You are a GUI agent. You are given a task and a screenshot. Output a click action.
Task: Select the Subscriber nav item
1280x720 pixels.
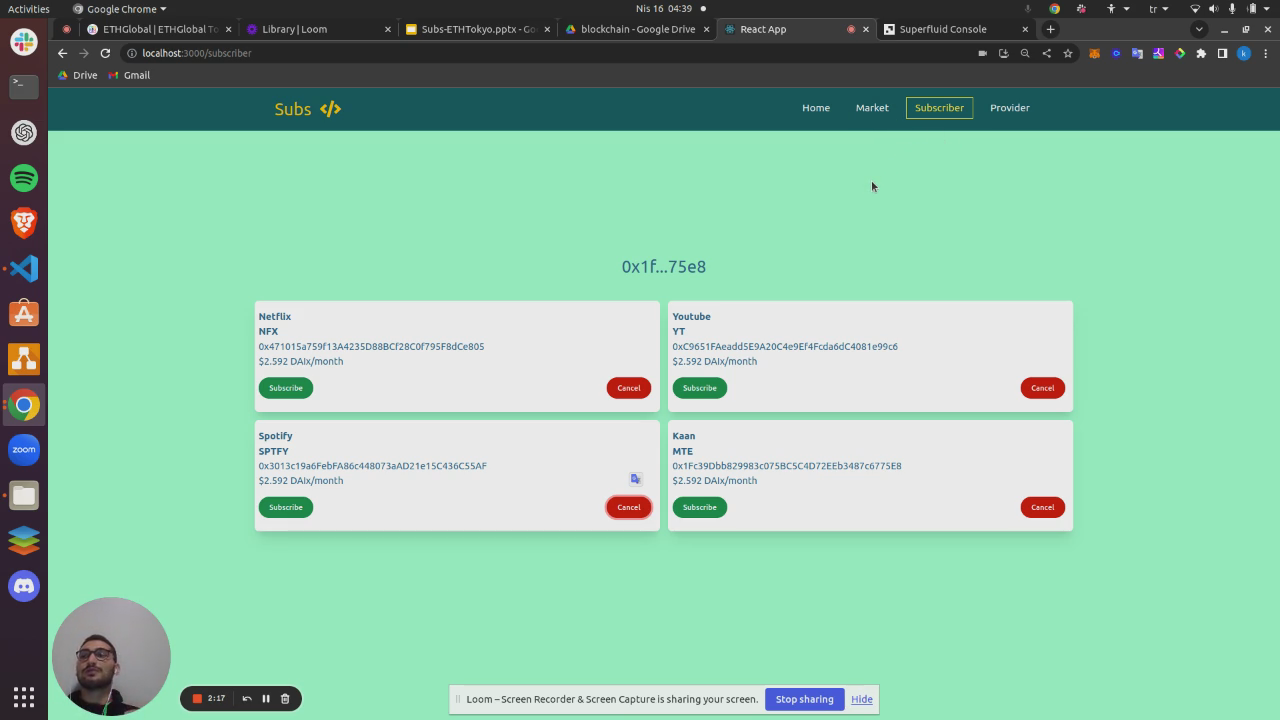coord(939,108)
